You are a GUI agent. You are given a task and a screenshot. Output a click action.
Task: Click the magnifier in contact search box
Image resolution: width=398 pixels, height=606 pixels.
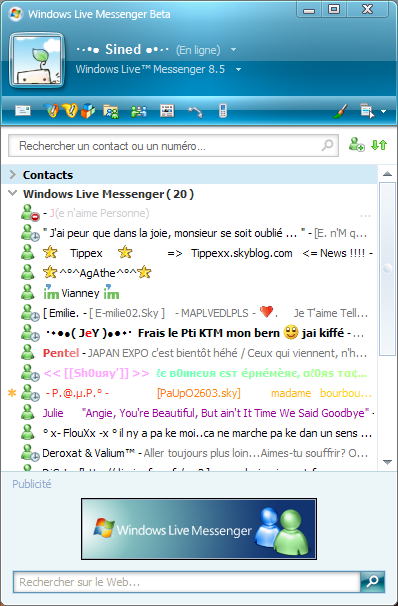328,145
